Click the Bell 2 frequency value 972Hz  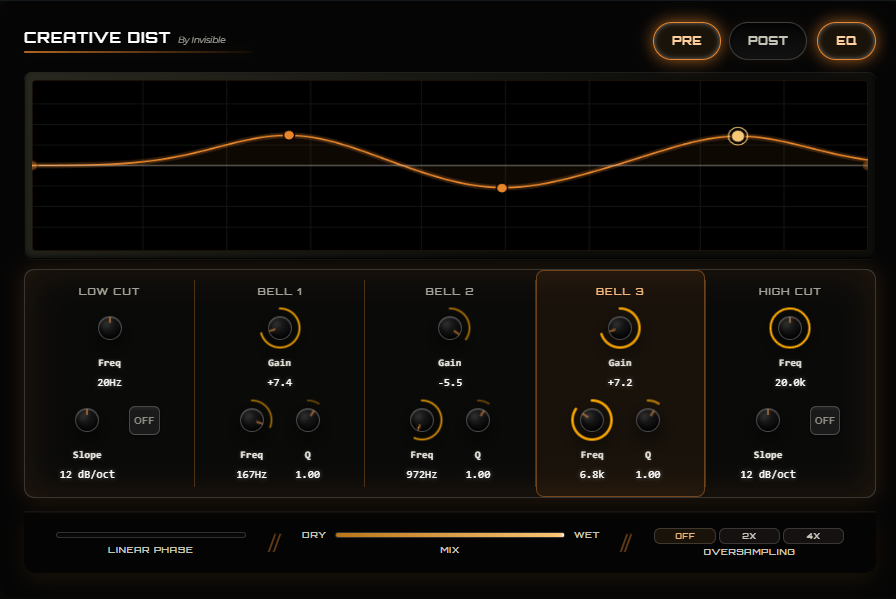[422, 474]
